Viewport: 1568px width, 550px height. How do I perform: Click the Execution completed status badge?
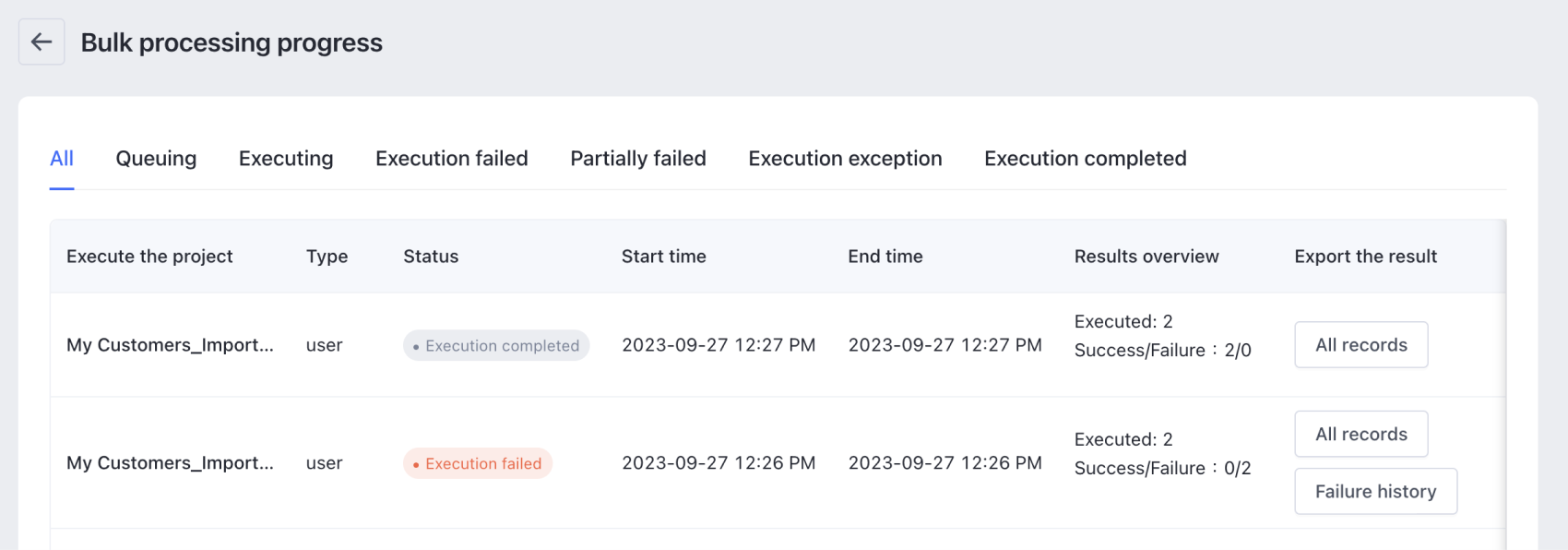click(x=495, y=345)
